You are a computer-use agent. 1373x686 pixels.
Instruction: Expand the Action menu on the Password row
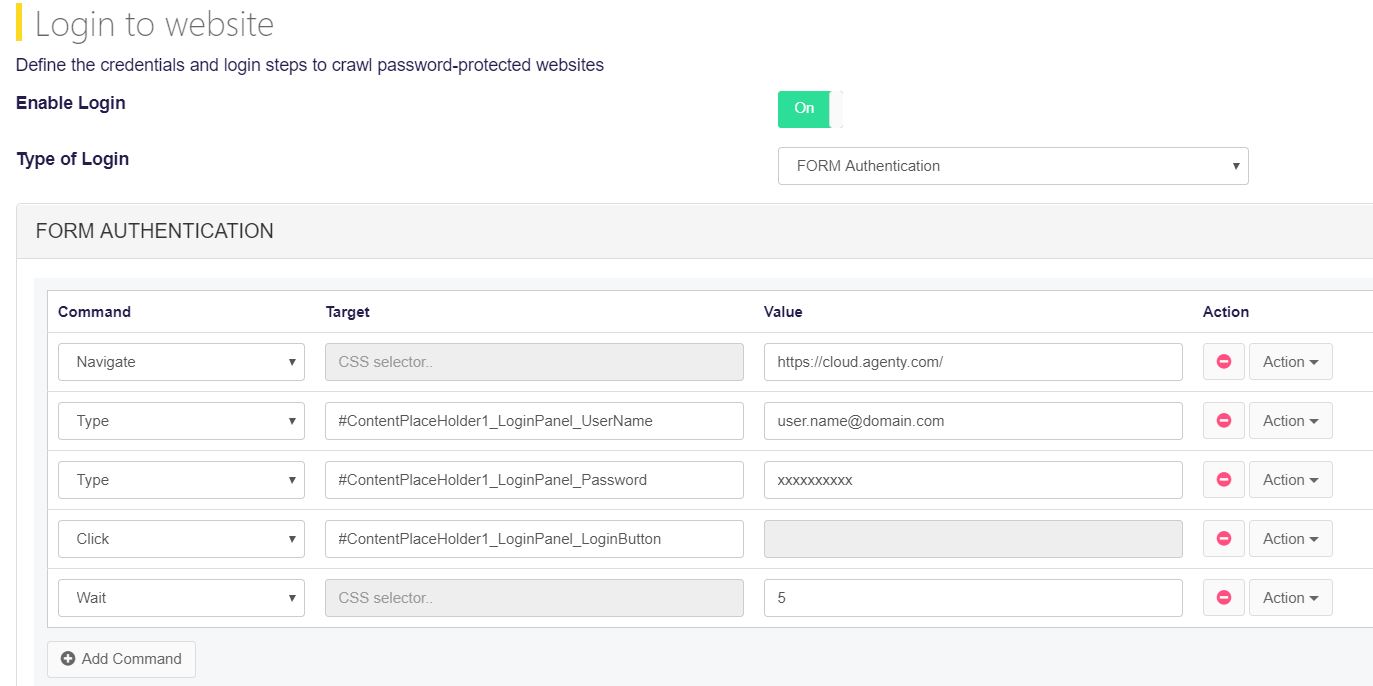pos(1290,480)
